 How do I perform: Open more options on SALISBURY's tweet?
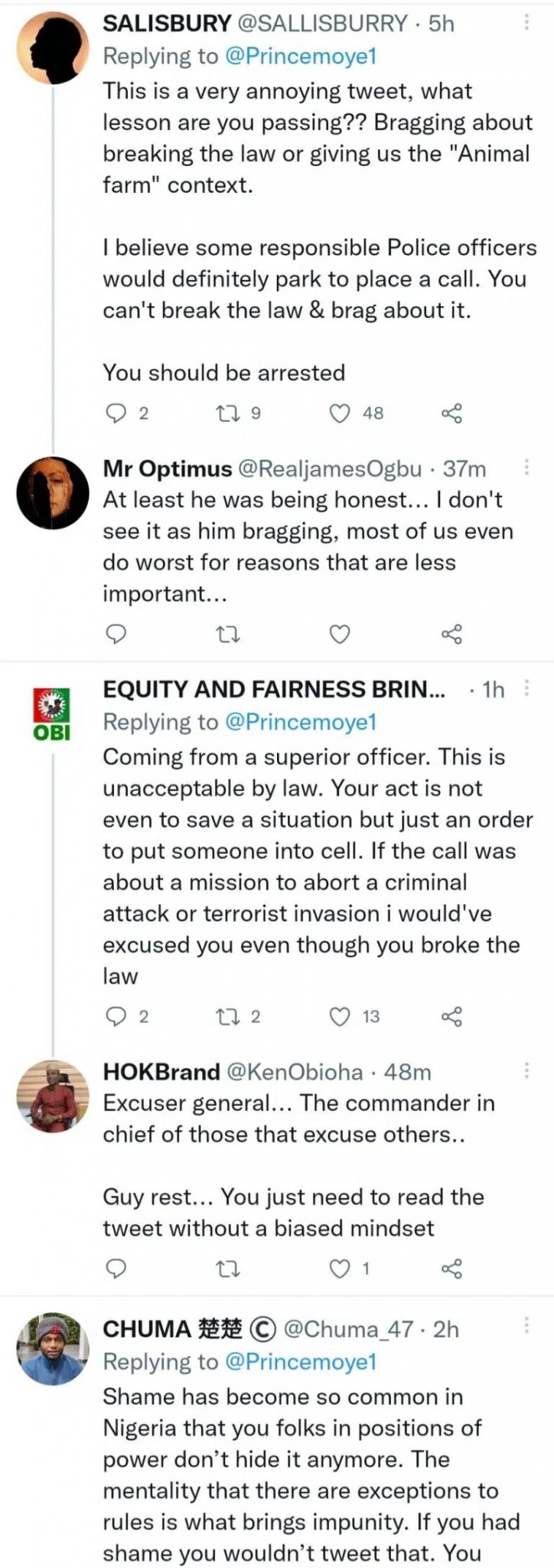coord(526,23)
